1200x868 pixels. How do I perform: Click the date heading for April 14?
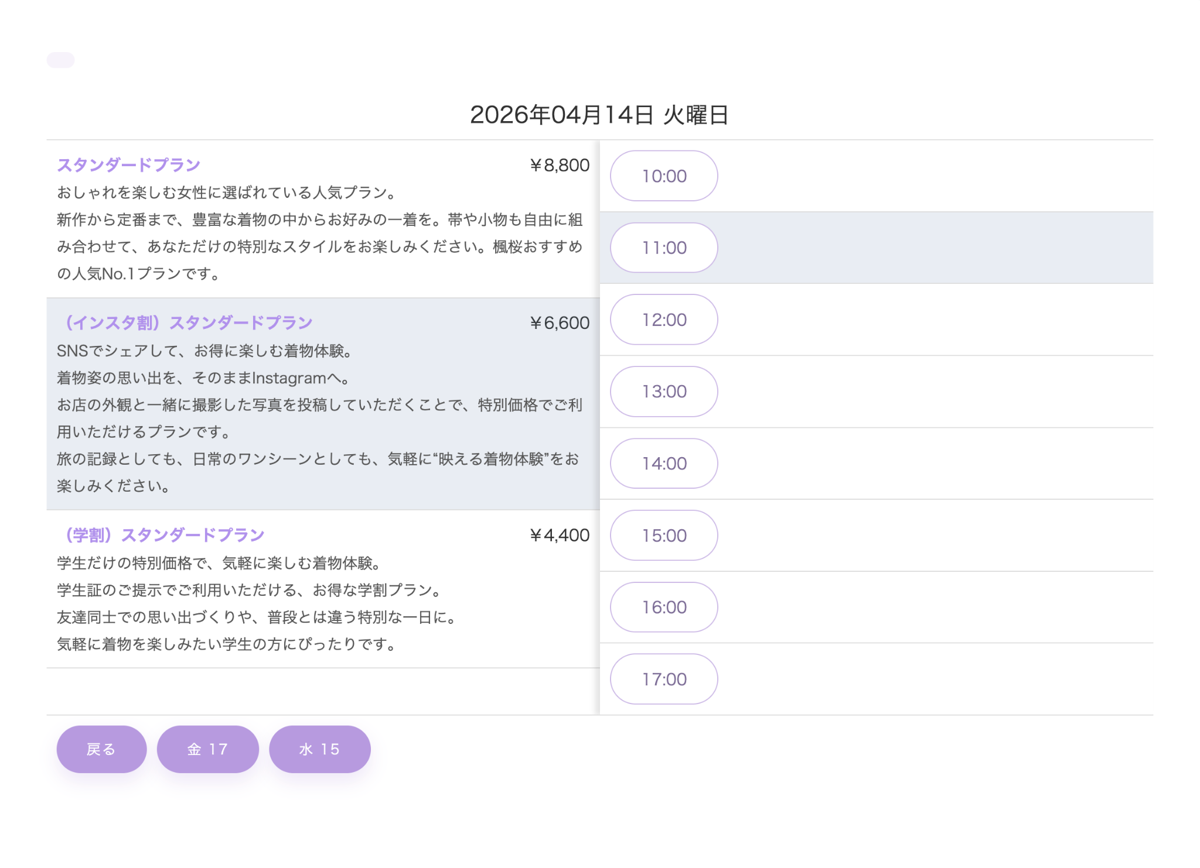[x=600, y=114]
